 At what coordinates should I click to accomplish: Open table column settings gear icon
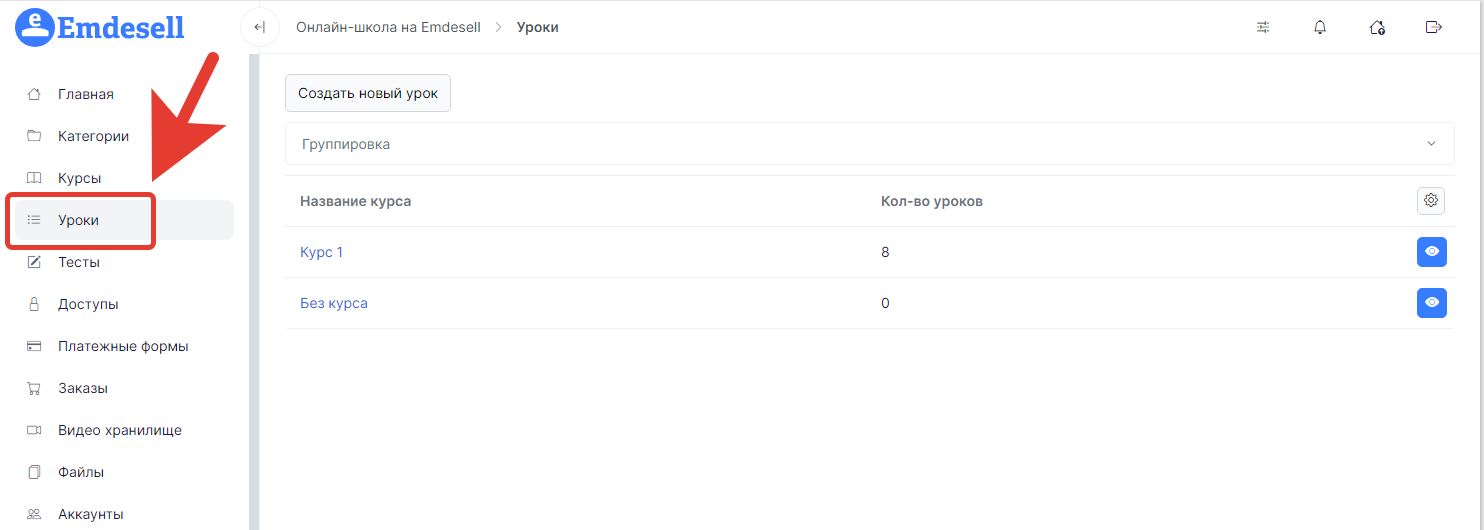click(x=1431, y=201)
